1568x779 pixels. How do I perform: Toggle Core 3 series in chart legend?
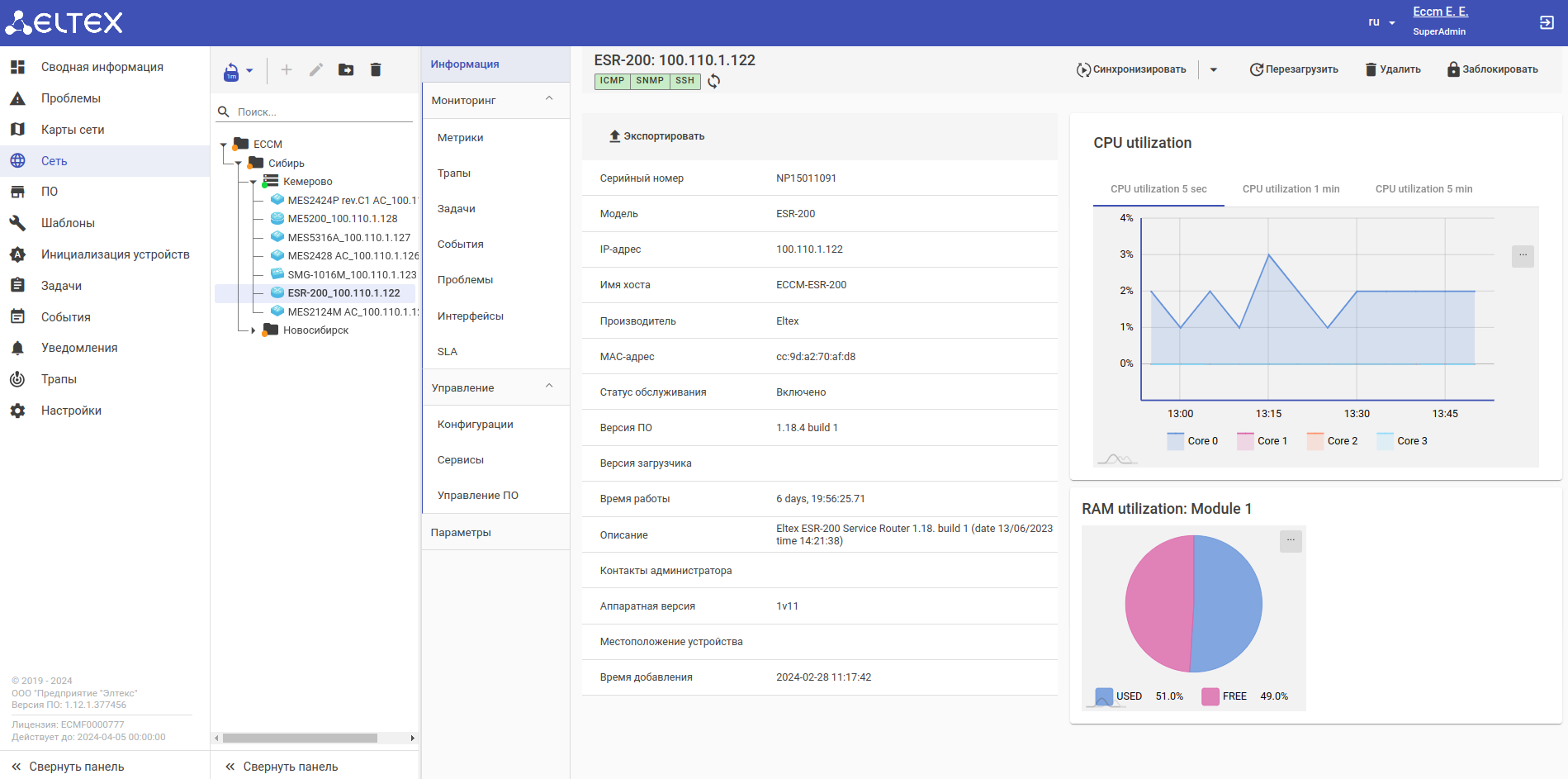[x=1402, y=441]
